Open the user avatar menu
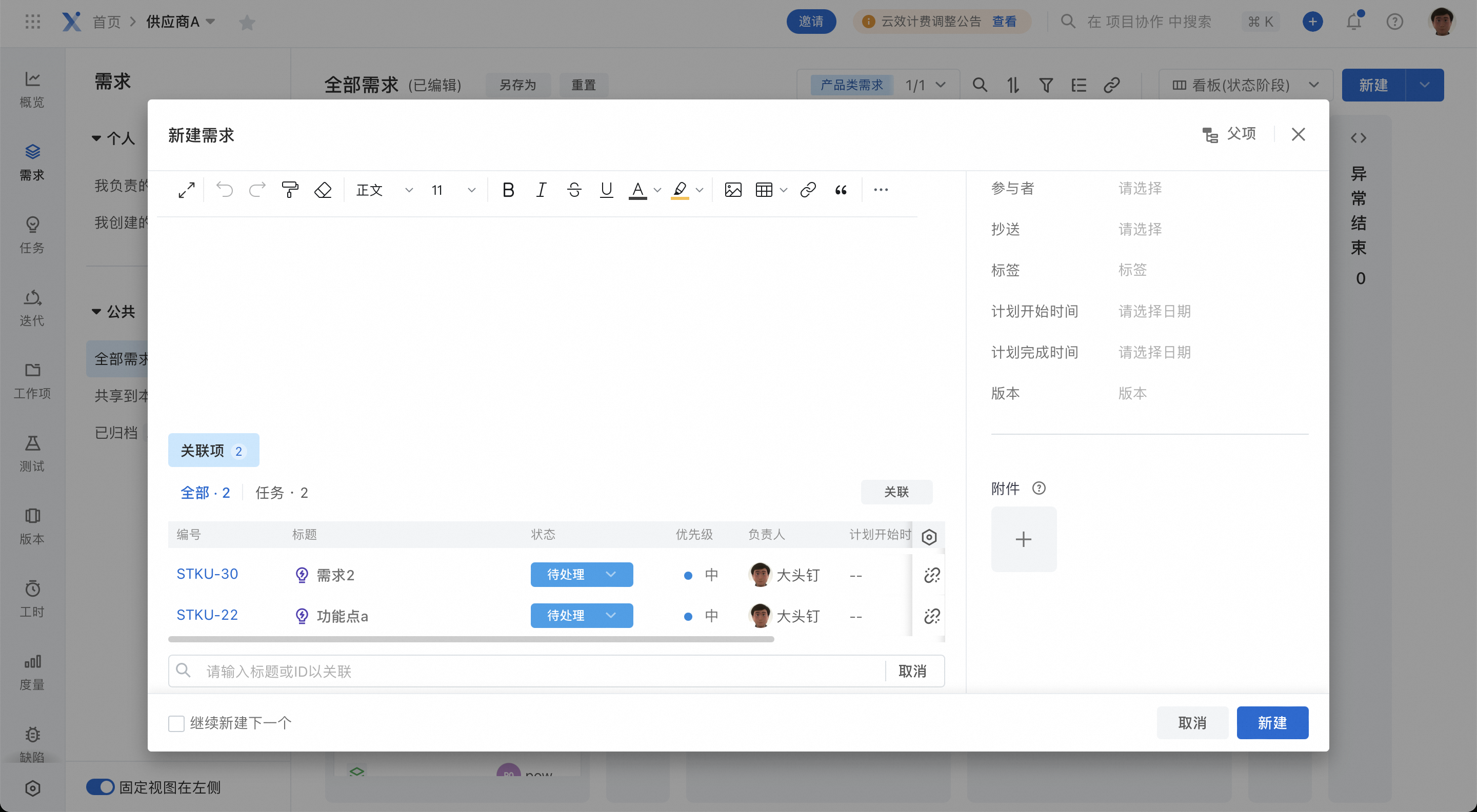1477x812 pixels. pyautogui.click(x=1442, y=22)
